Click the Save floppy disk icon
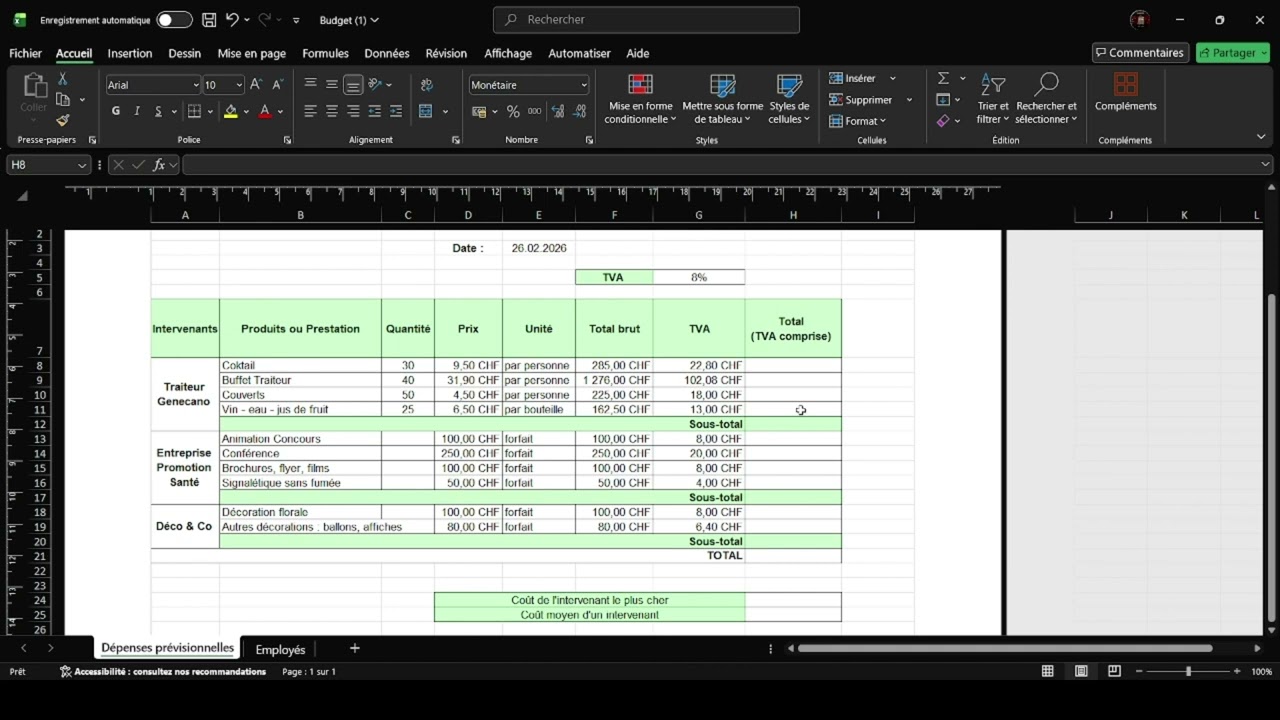 [209, 20]
